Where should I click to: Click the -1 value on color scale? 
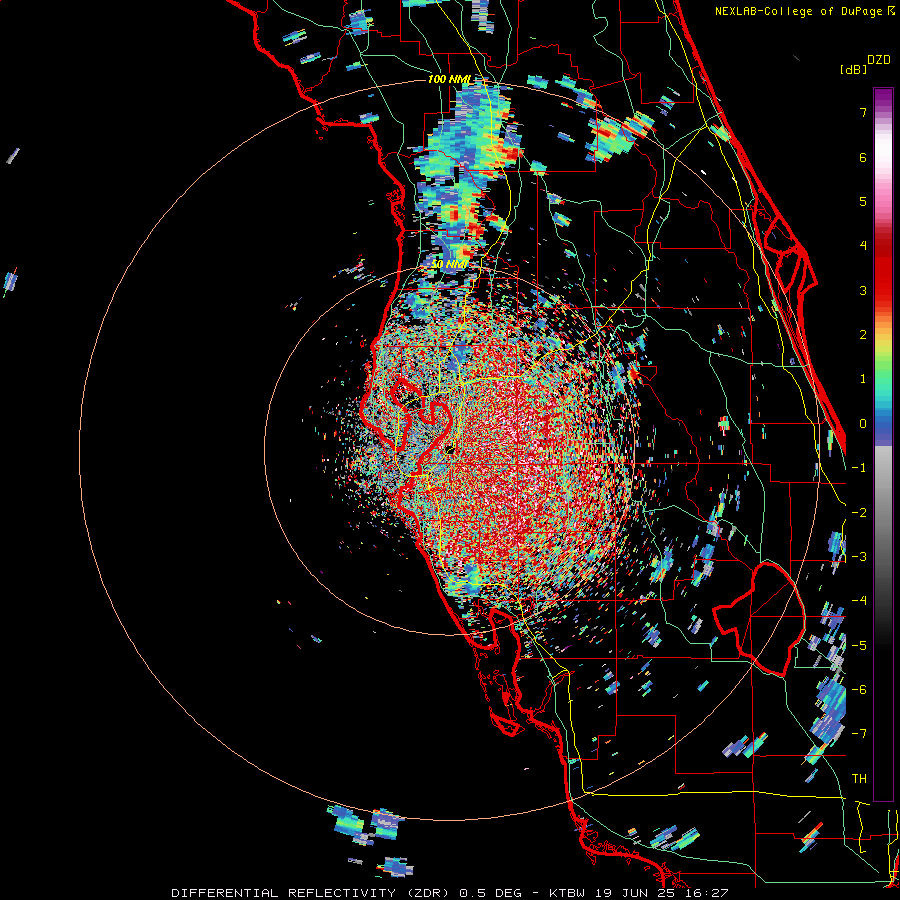(x=859, y=468)
